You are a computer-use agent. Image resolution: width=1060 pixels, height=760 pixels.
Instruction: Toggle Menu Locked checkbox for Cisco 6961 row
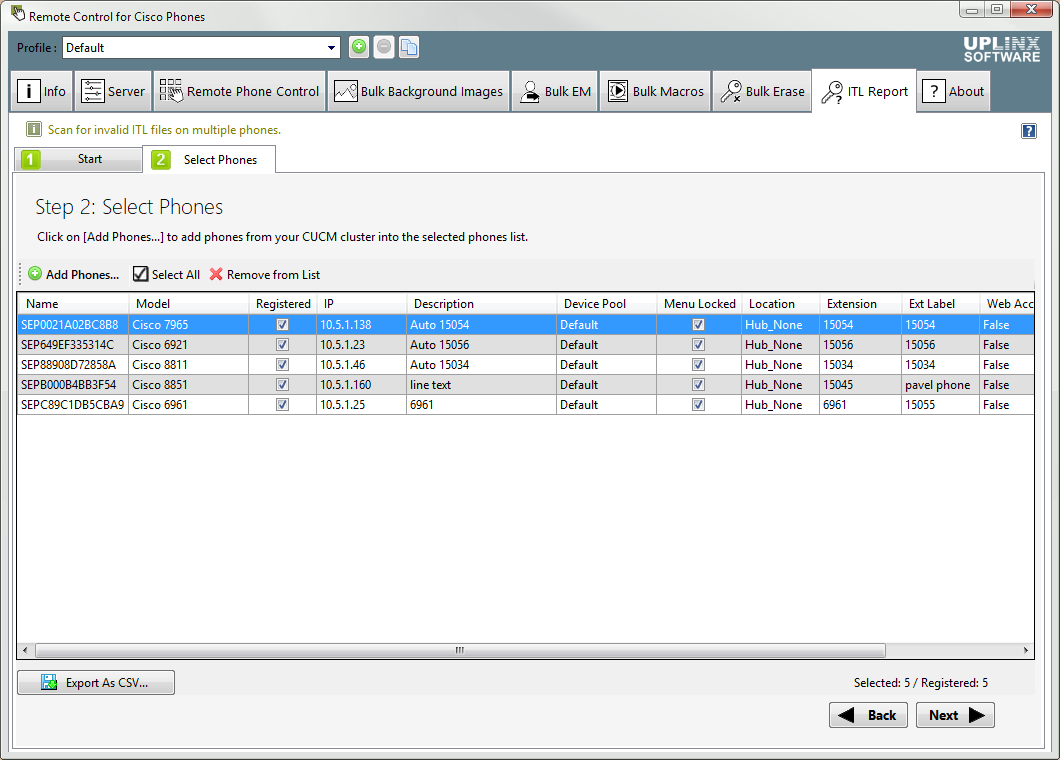(x=698, y=404)
